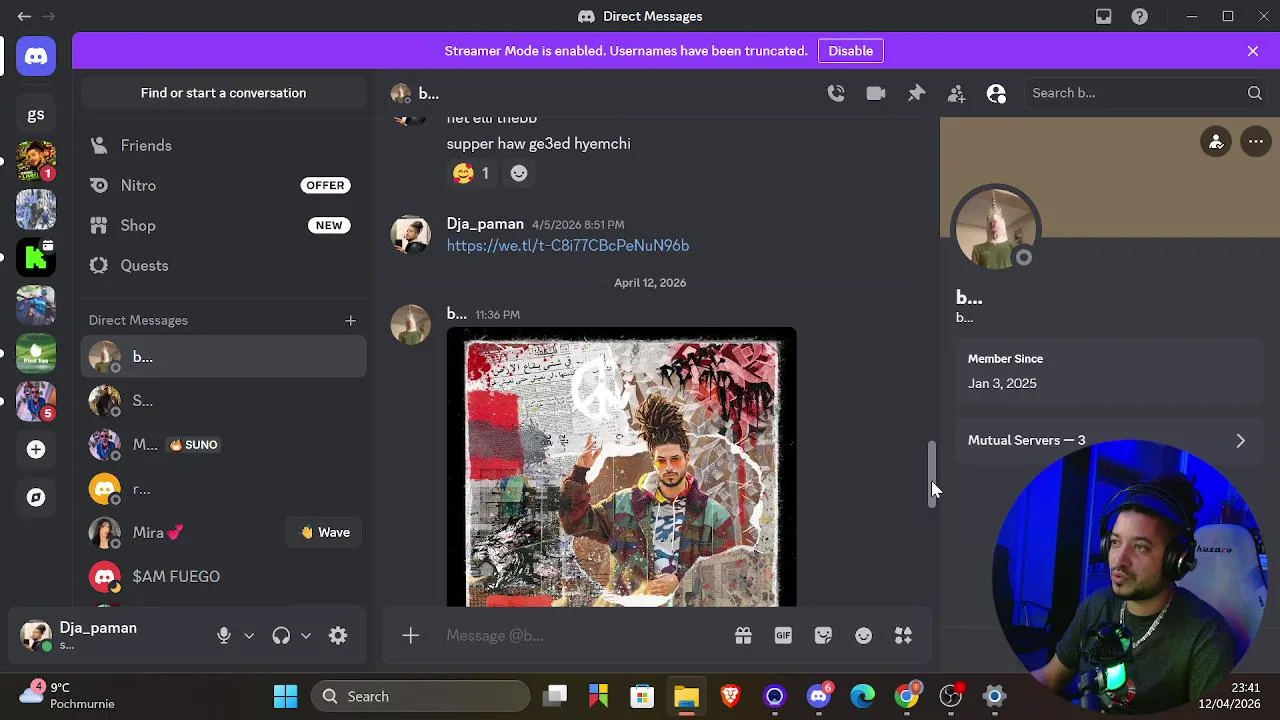Open the Shop page
This screenshot has height=720, width=1280.
223,225
